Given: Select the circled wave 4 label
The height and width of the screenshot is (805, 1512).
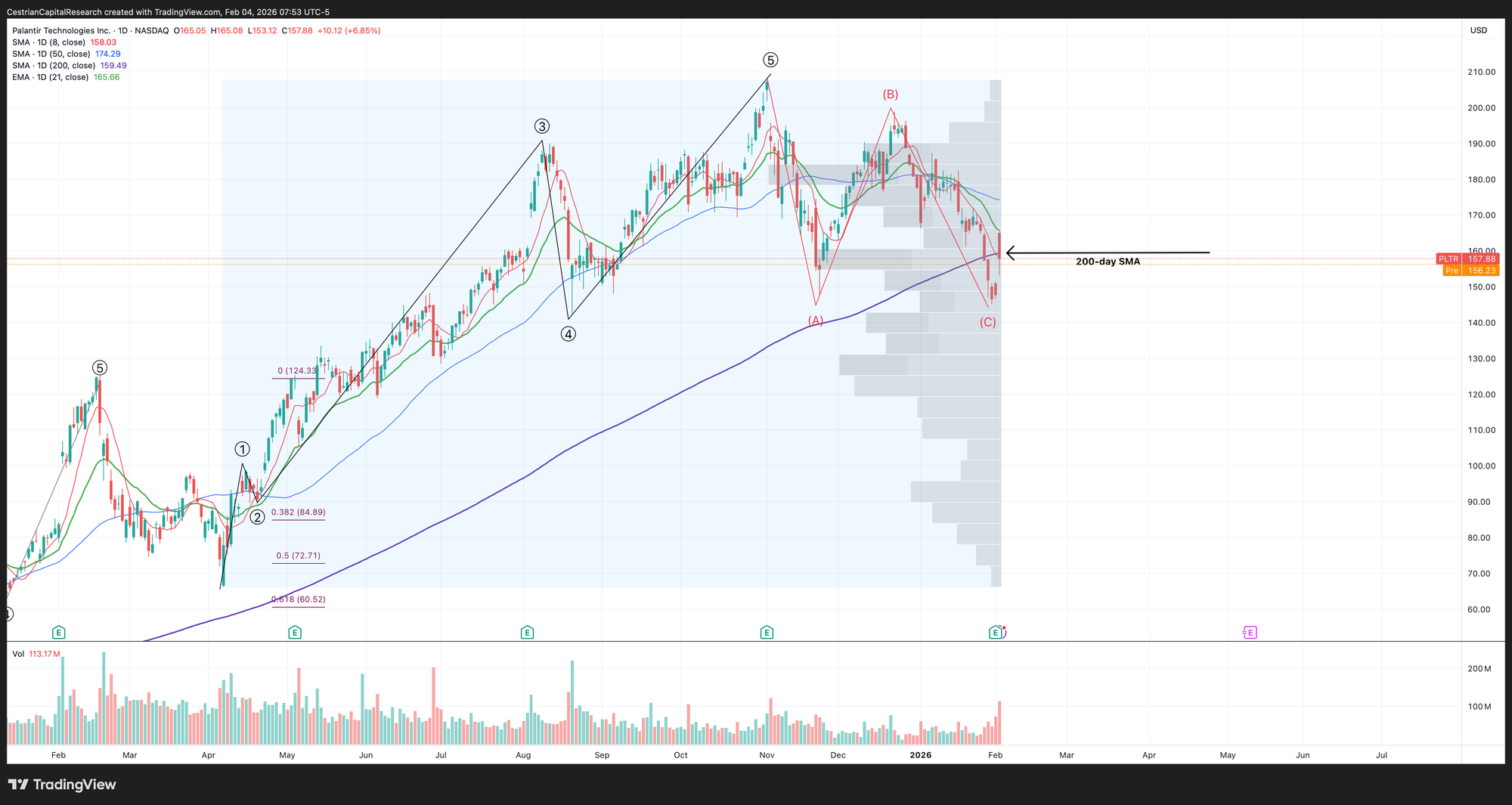Looking at the screenshot, I should pos(568,333).
